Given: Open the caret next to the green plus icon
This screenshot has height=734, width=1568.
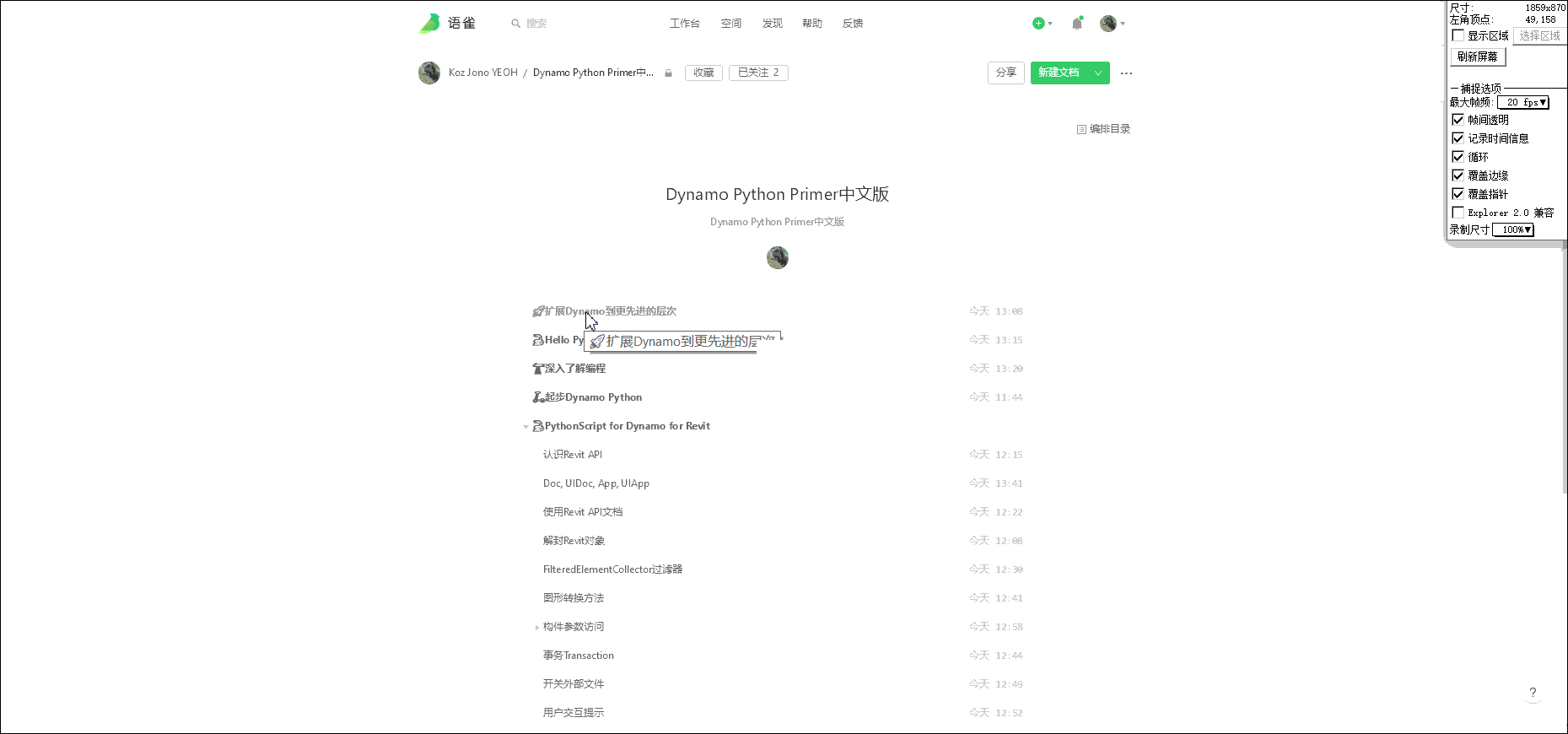Looking at the screenshot, I should [1050, 24].
